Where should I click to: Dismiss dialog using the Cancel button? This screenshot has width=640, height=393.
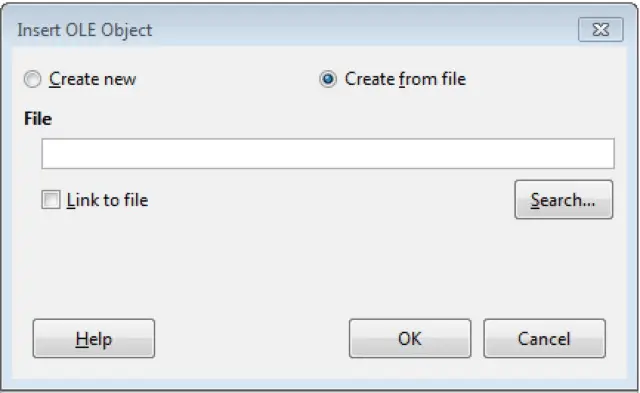pyautogui.click(x=544, y=338)
